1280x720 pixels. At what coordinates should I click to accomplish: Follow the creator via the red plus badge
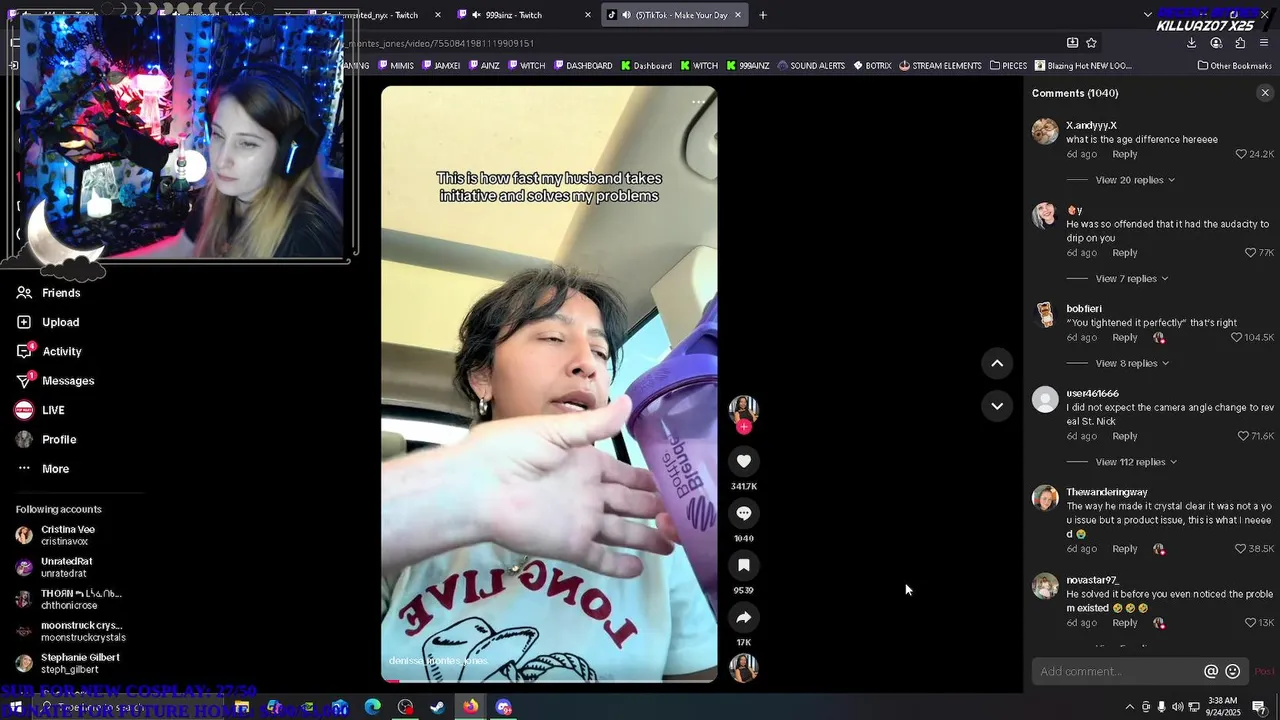(743, 427)
